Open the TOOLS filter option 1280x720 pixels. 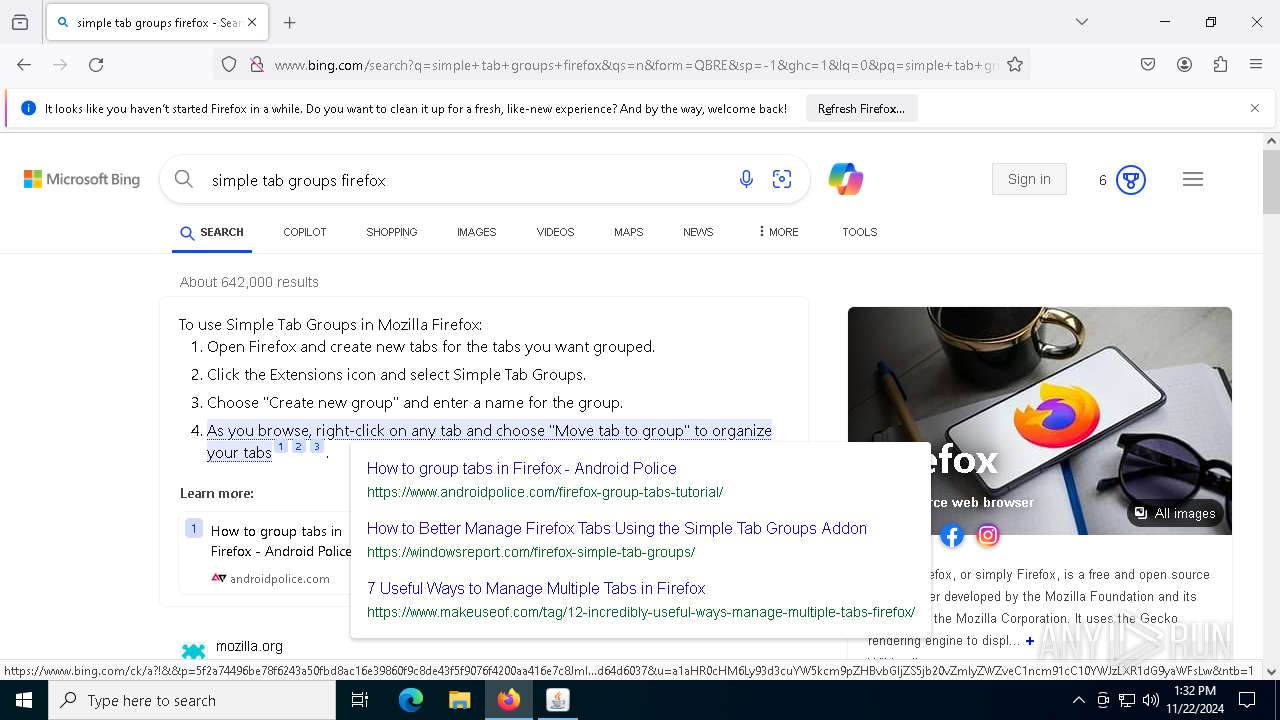[x=859, y=232]
